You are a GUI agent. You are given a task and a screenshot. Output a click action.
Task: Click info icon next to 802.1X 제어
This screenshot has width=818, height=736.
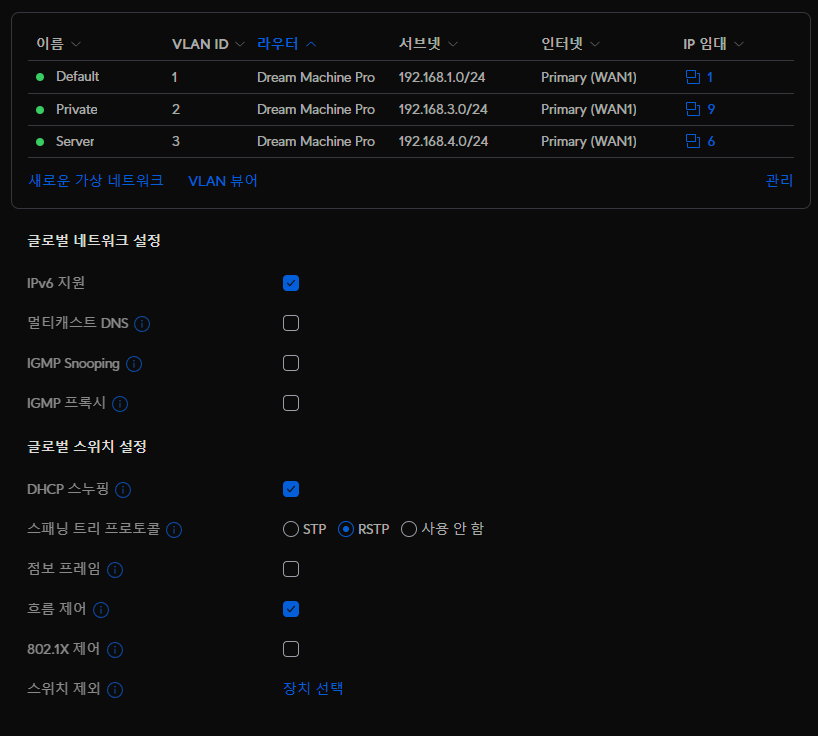[115, 650]
